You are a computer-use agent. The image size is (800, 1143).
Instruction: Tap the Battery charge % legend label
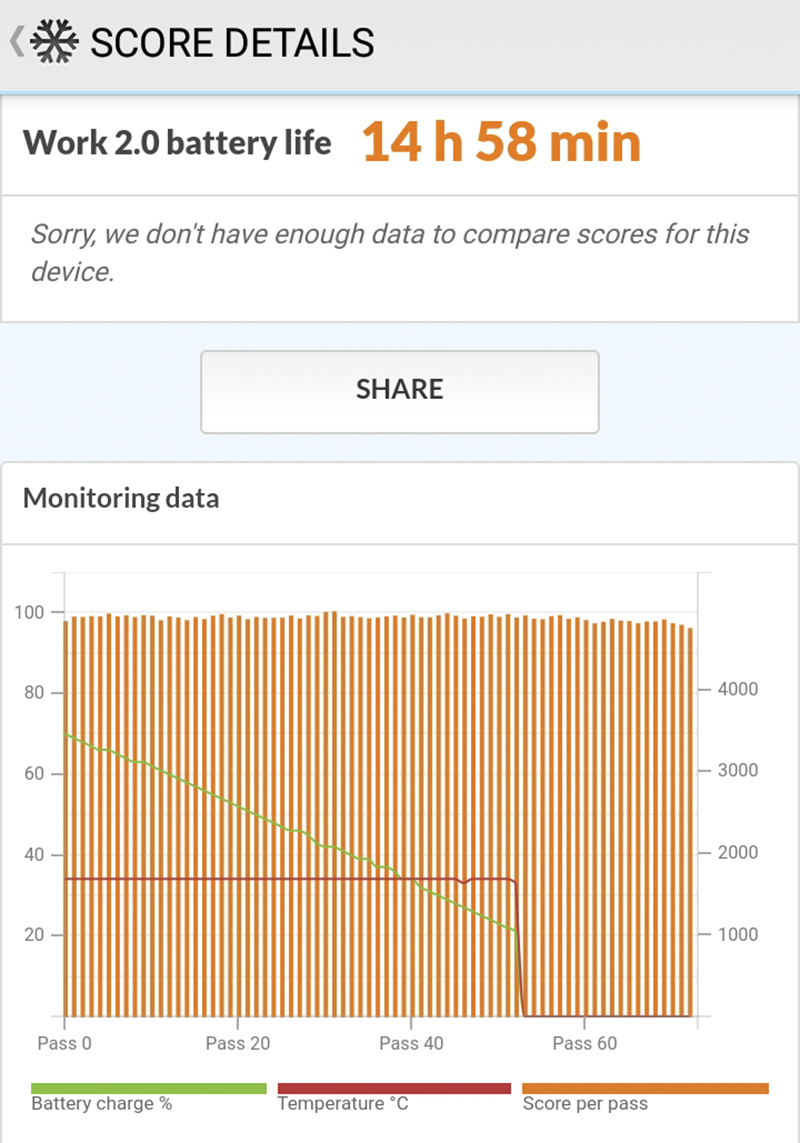tap(102, 1105)
